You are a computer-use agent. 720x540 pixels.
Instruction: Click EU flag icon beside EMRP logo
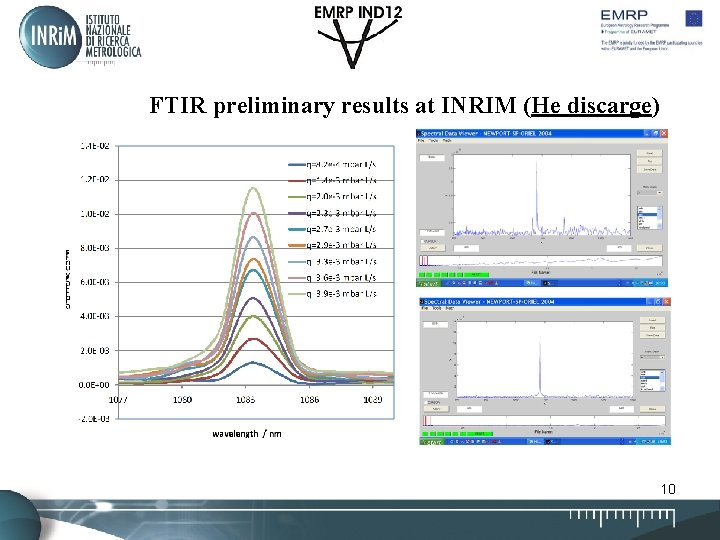tap(694, 19)
